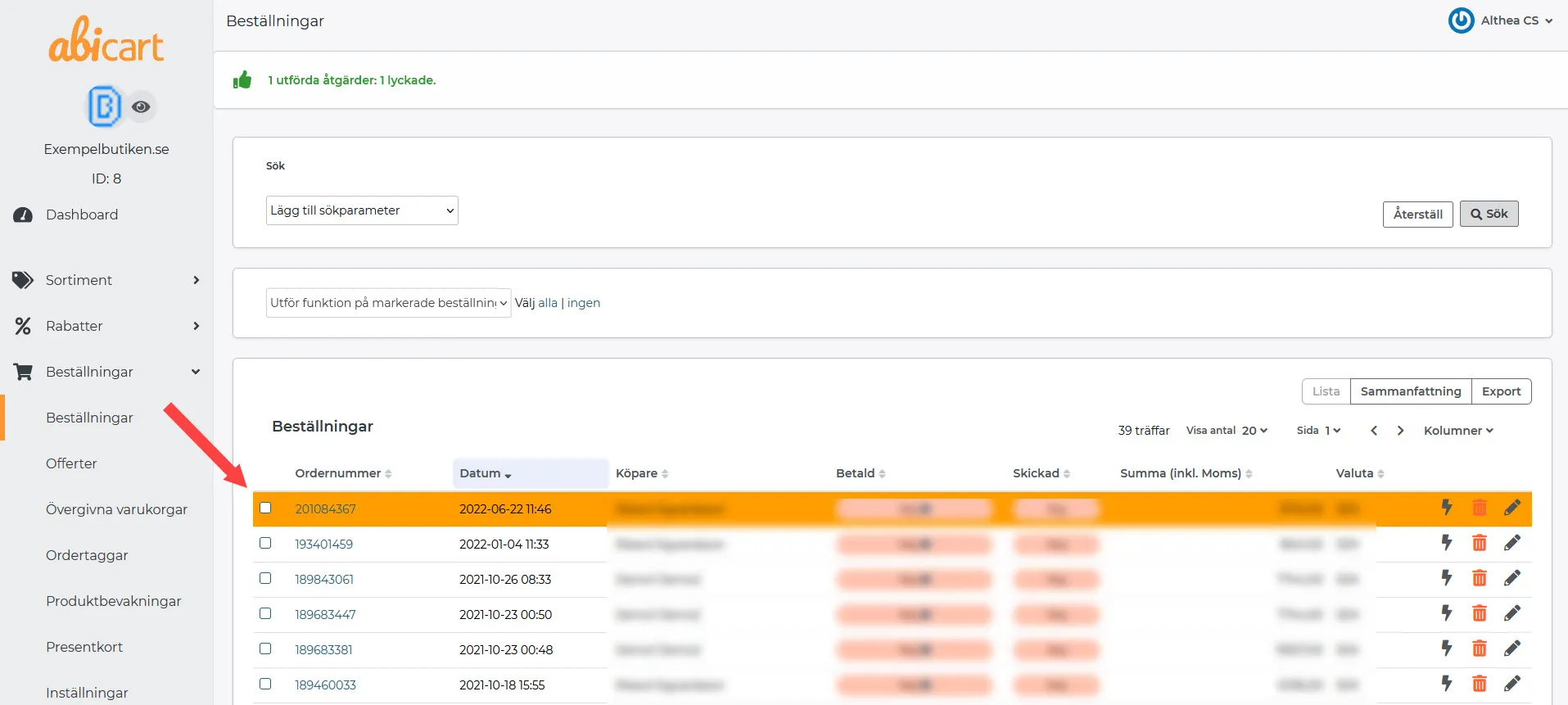Open the blue shop badge icon

[104, 106]
